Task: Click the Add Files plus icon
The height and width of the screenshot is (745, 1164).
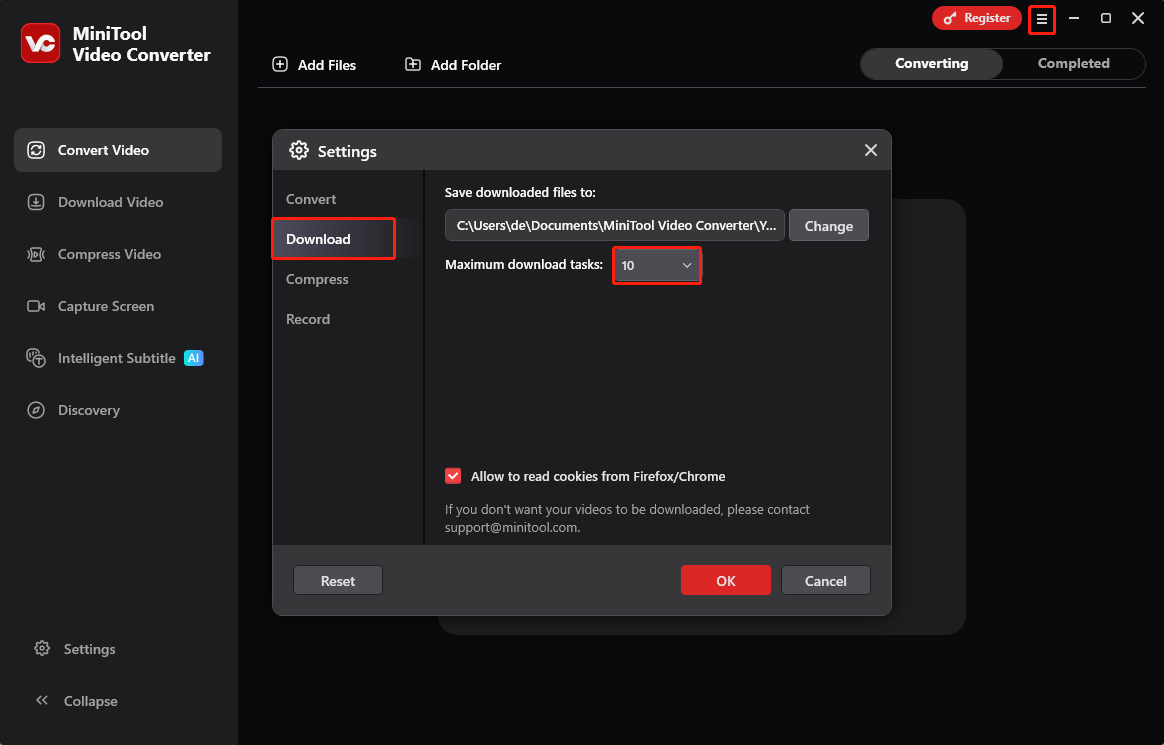Action: (280, 65)
